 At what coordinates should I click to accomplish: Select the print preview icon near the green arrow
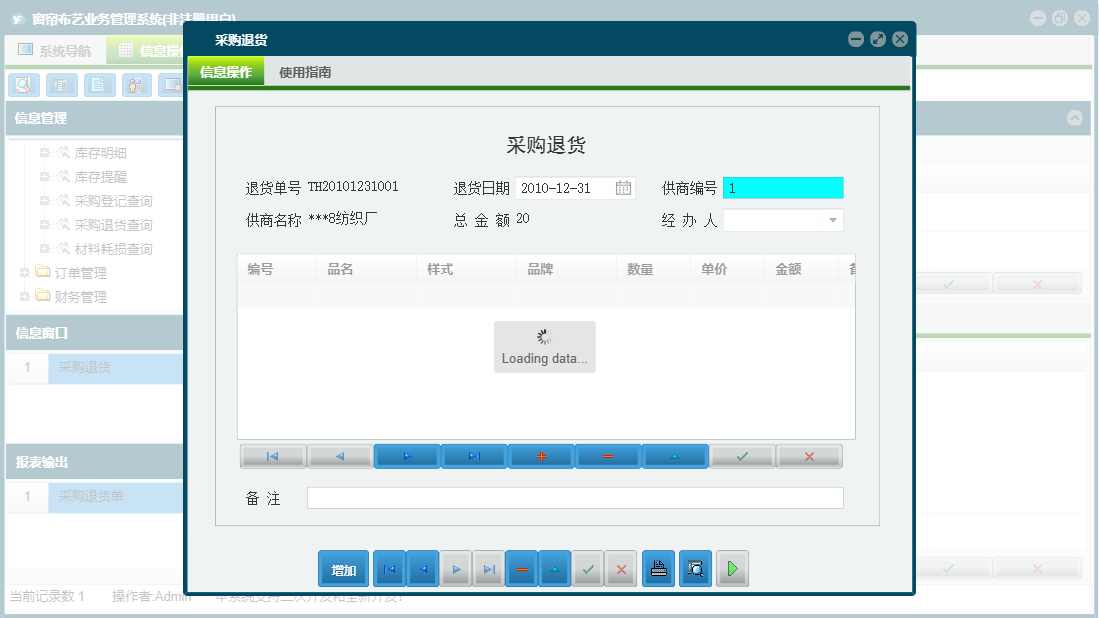[x=695, y=568]
